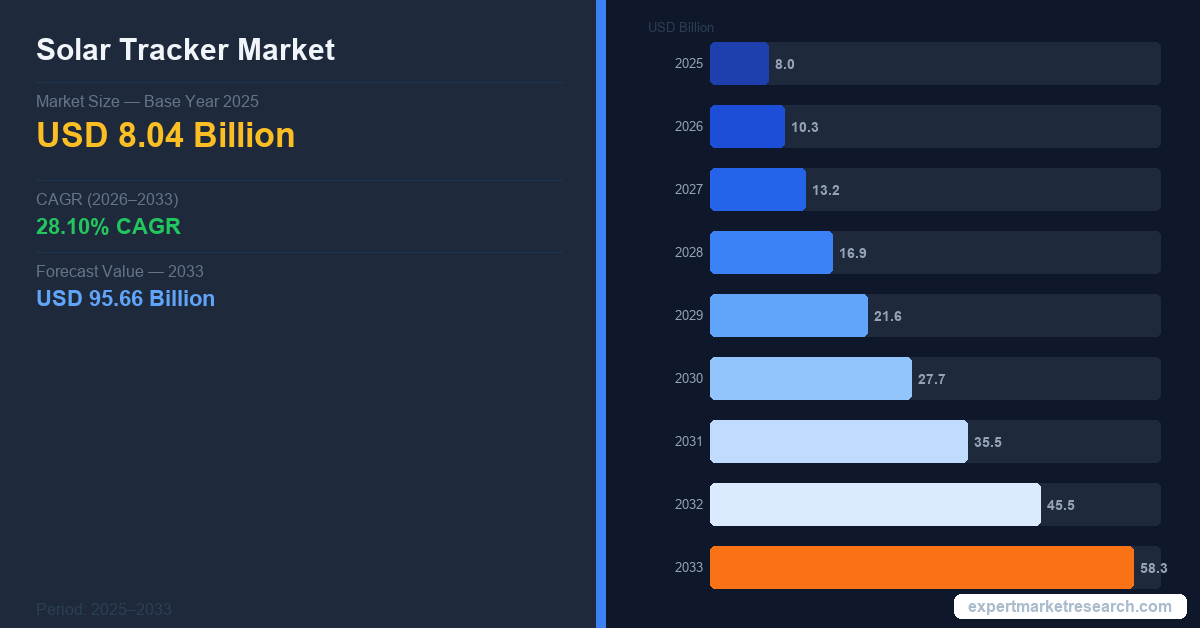The height and width of the screenshot is (628, 1200).
Task: Click the 2029 year axis label
Action: 688,315
